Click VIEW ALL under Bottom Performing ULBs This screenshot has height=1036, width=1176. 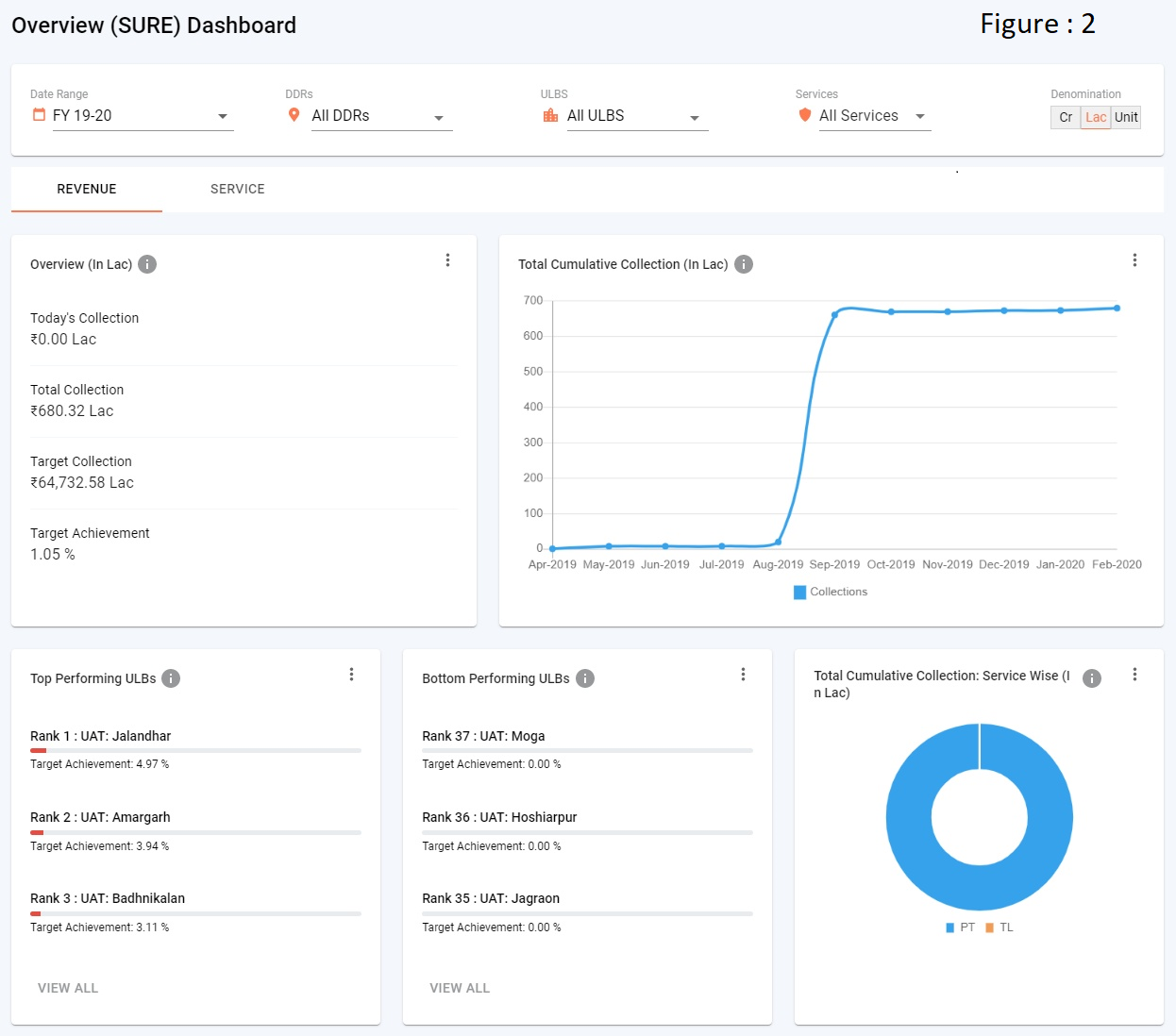click(460, 988)
